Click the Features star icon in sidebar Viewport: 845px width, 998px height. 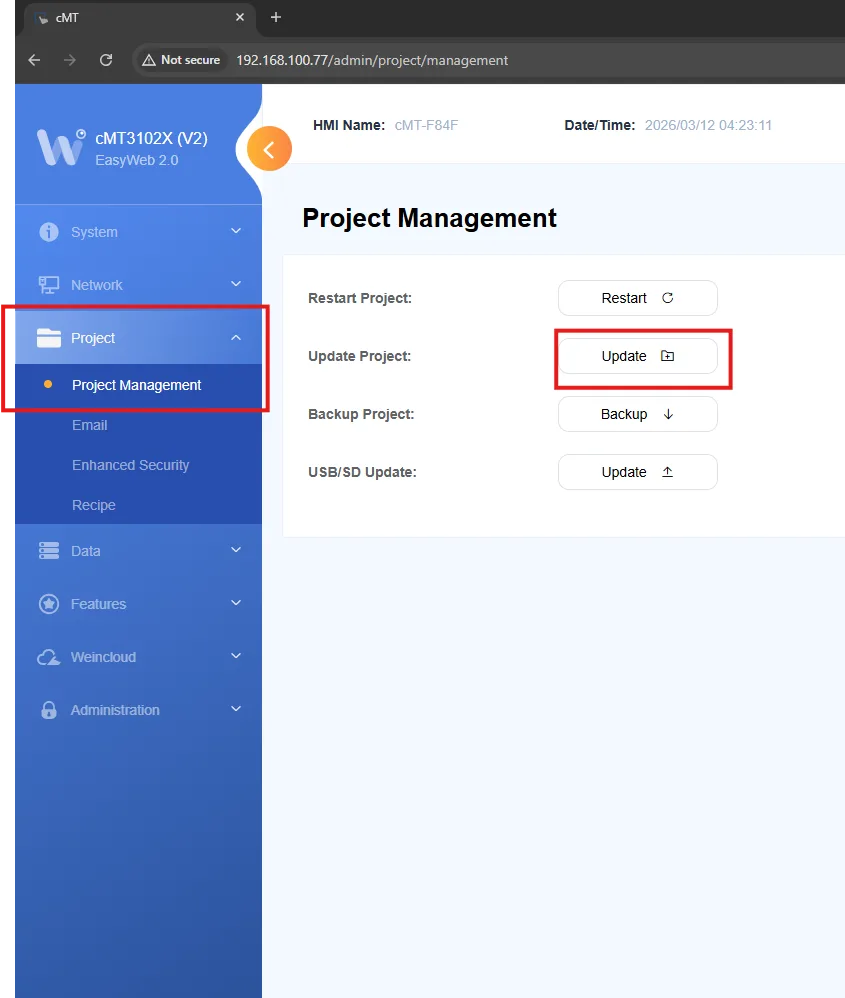click(49, 603)
